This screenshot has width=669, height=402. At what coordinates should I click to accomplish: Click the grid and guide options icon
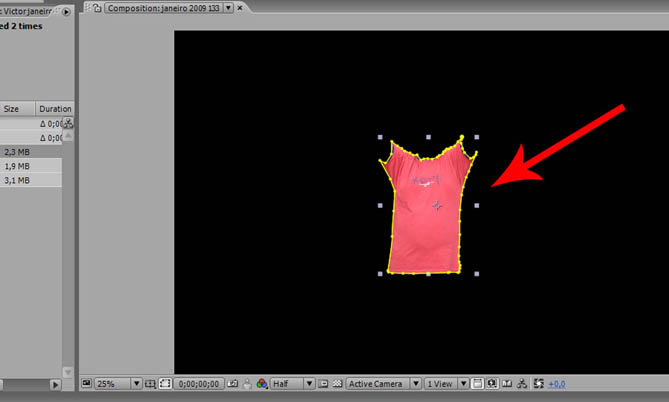pos(151,383)
